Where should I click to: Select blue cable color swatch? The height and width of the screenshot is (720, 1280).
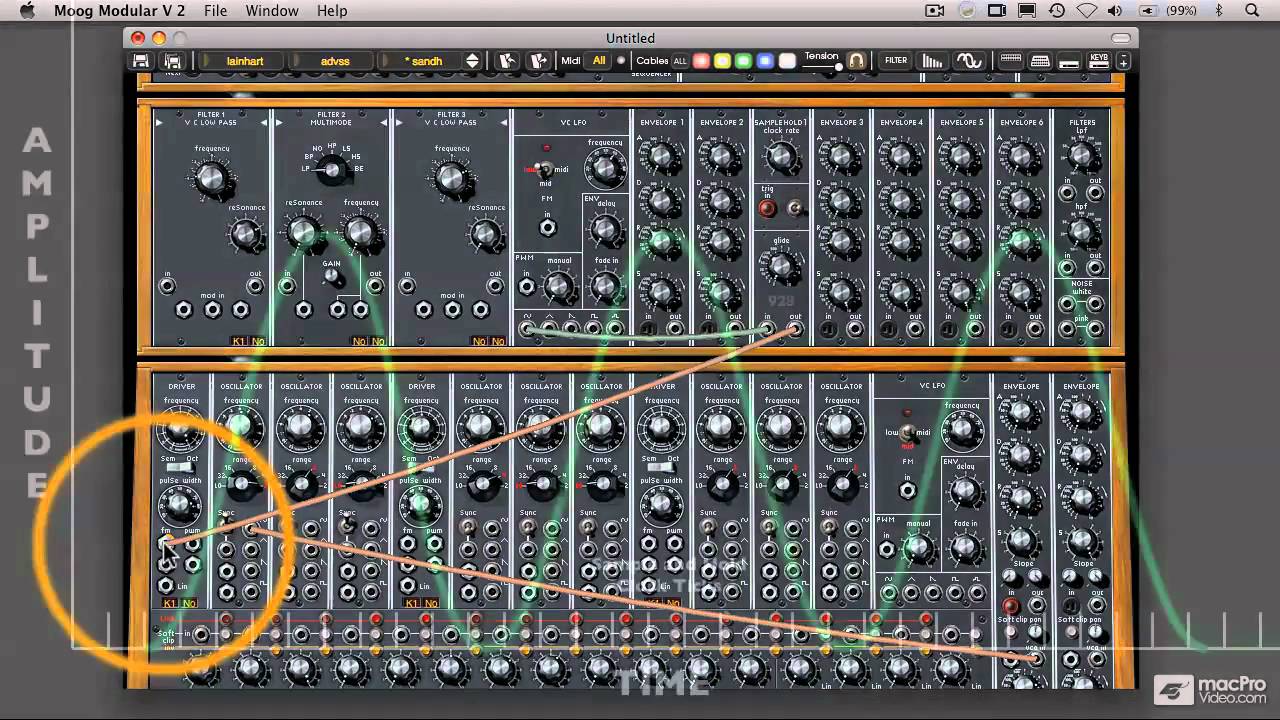point(765,61)
